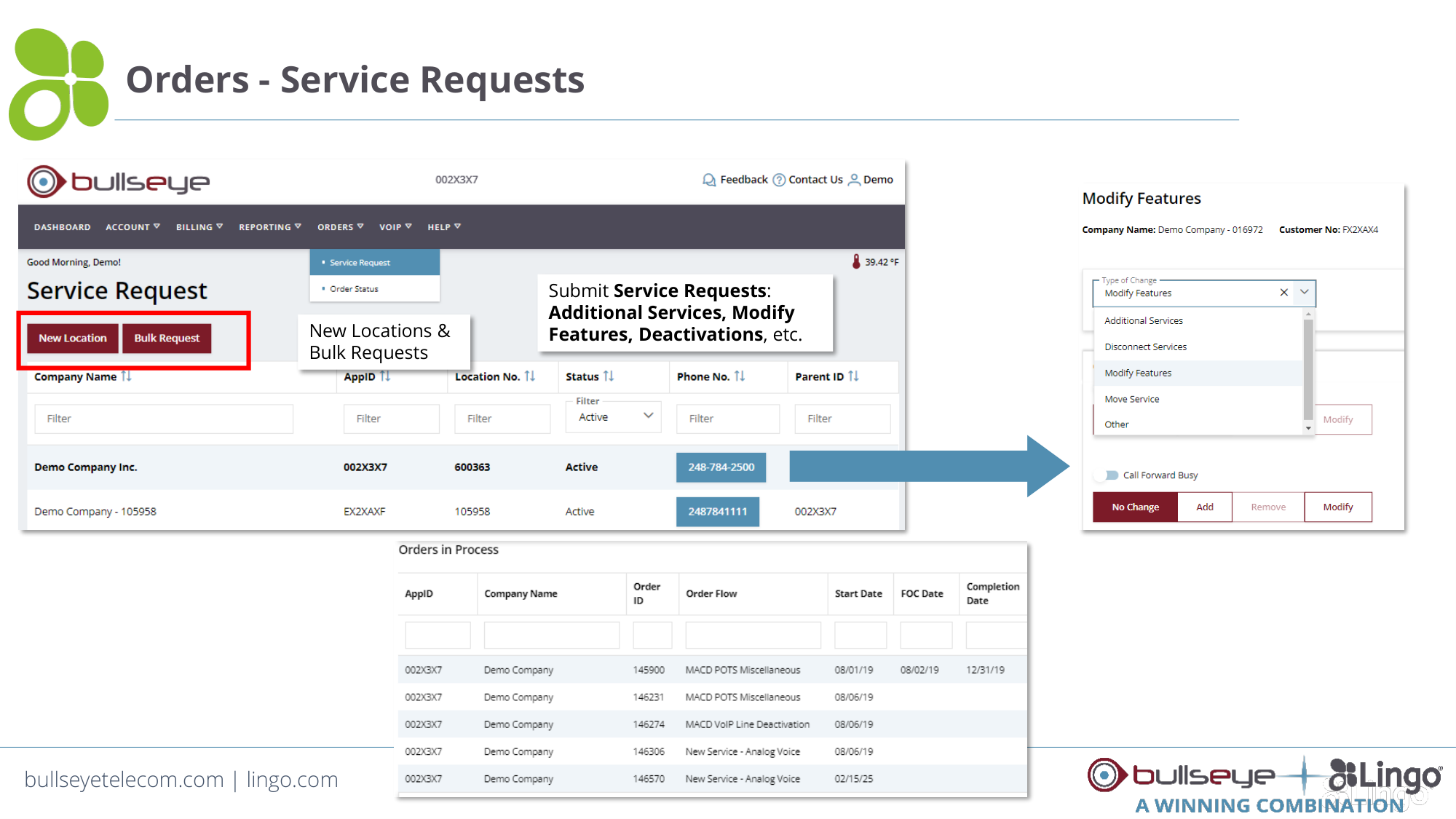
Task: Click Orders in Process Order Flow filter box
Action: (x=753, y=636)
